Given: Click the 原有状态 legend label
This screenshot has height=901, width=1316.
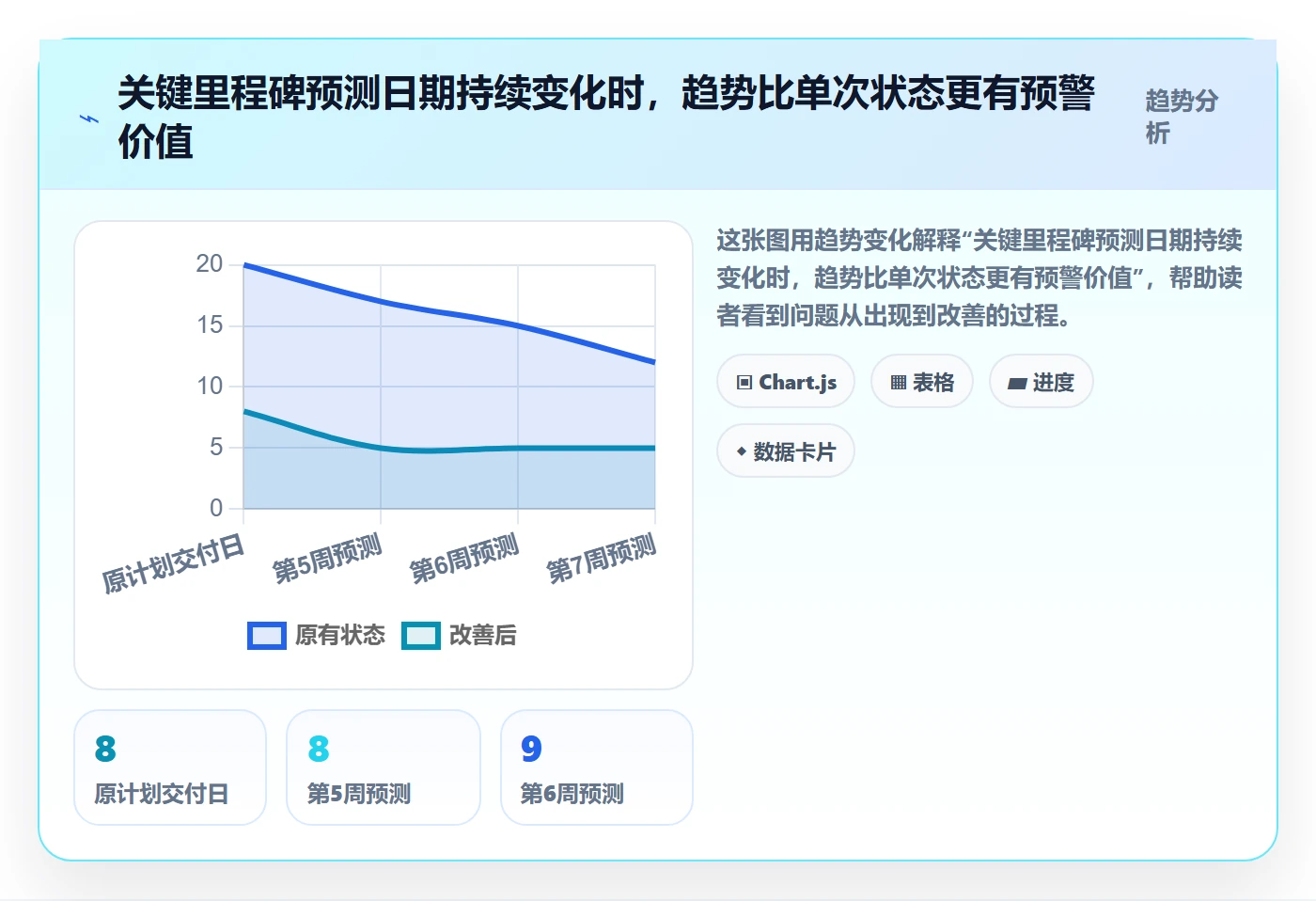Looking at the screenshot, I should (x=340, y=636).
